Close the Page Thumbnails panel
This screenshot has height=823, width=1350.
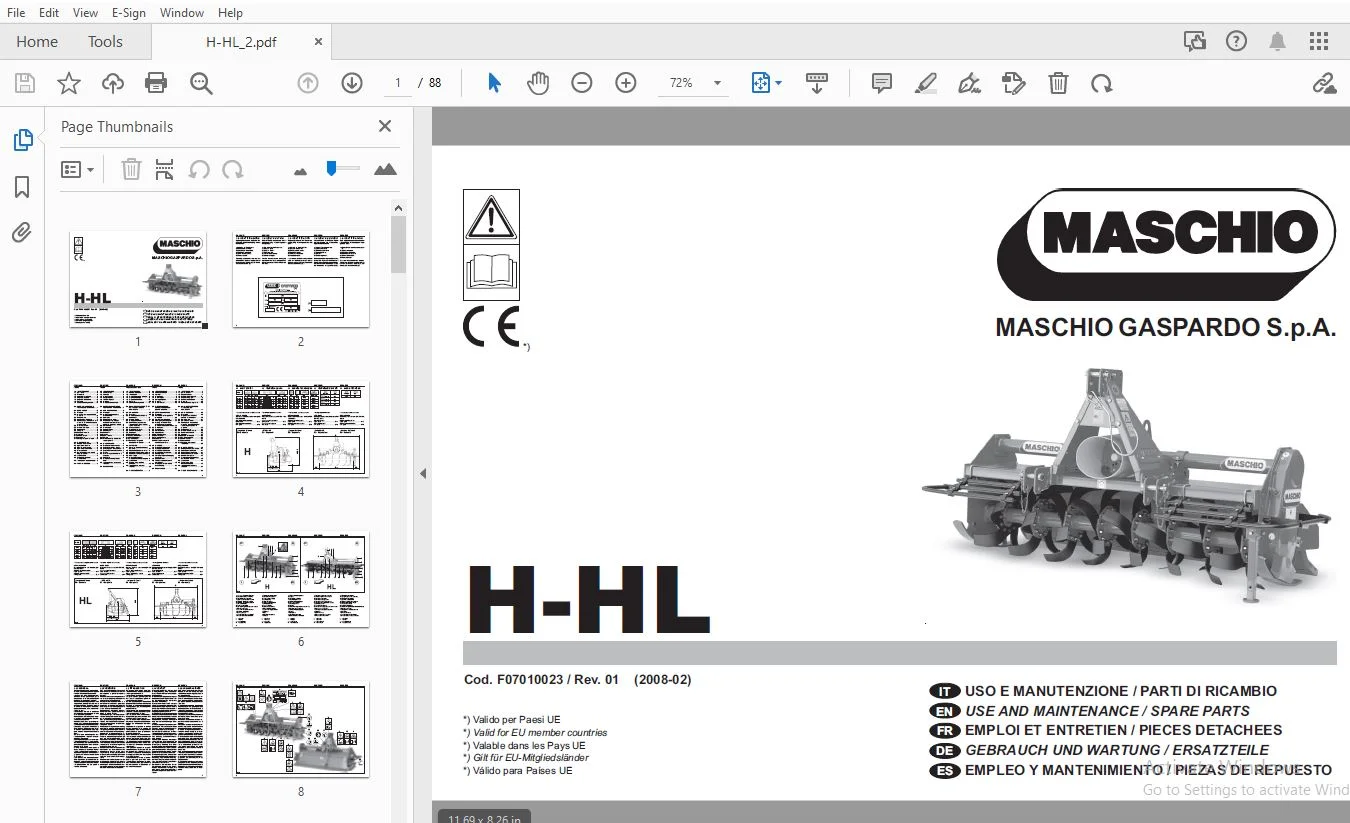385,126
